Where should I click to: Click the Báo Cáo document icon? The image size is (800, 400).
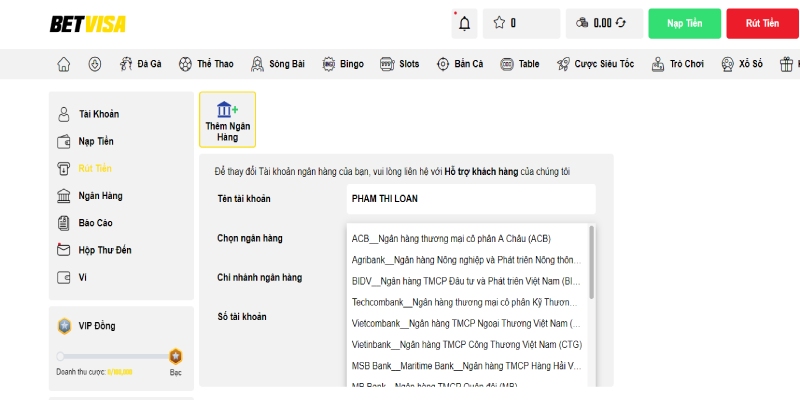64,223
